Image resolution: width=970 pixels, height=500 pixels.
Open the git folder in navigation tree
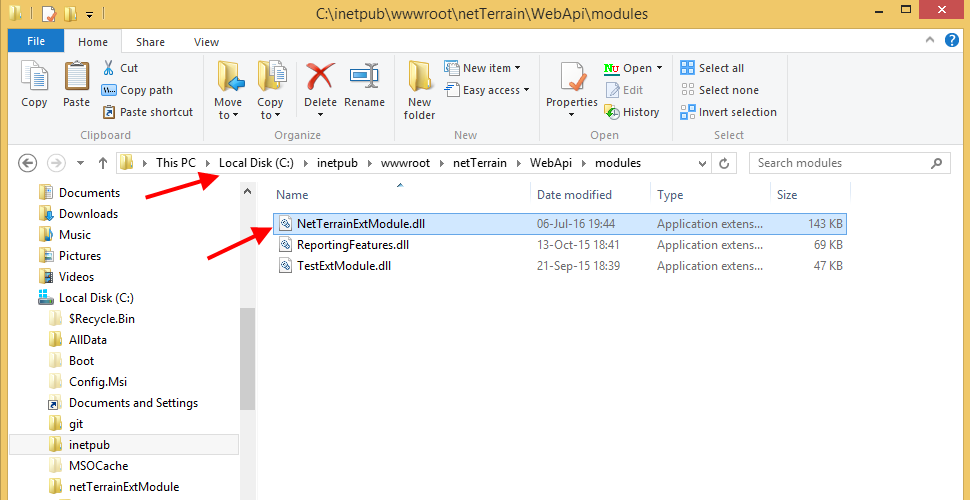[x=76, y=424]
